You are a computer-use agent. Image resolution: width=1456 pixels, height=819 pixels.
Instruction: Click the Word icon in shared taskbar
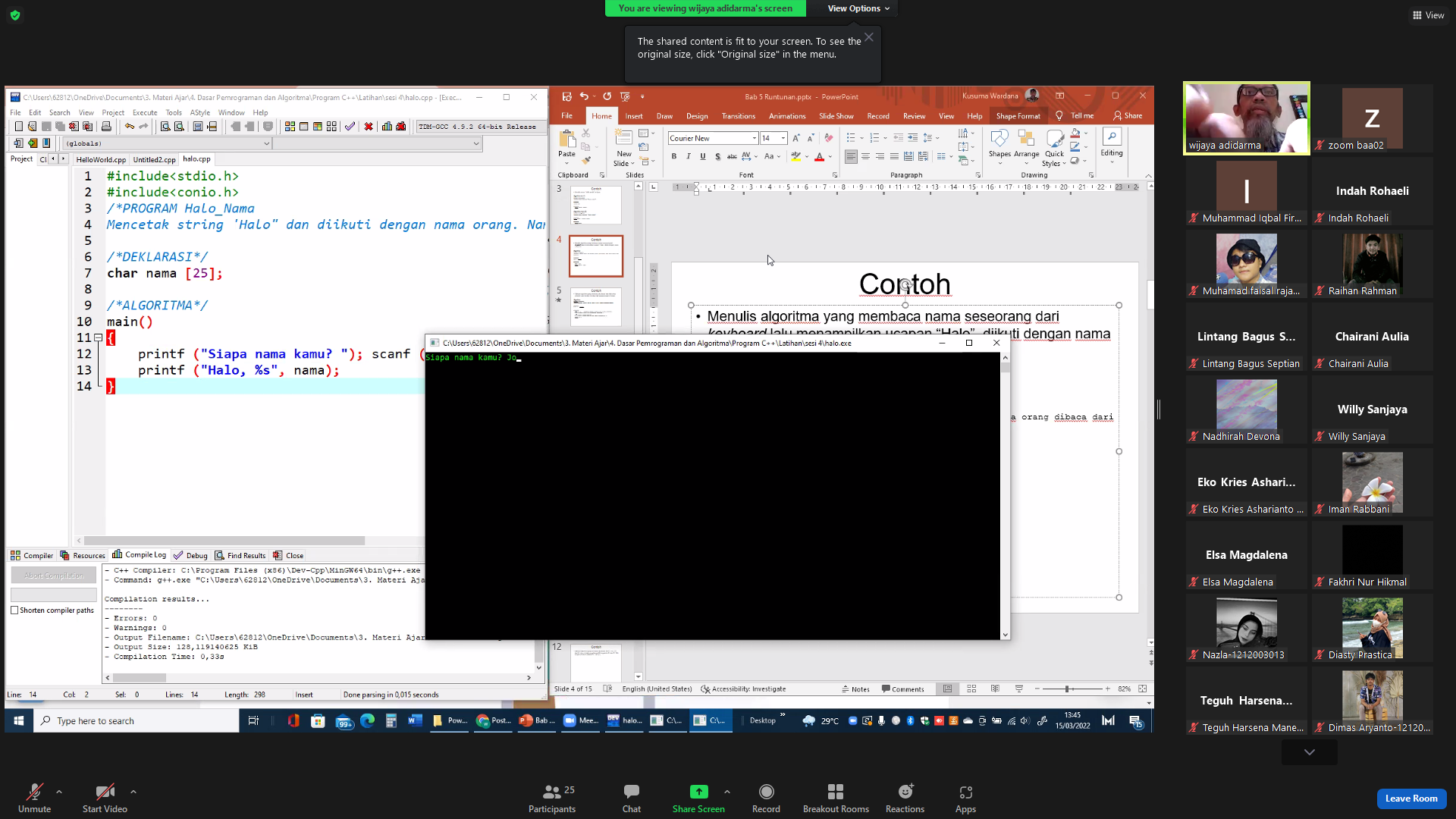[415, 720]
